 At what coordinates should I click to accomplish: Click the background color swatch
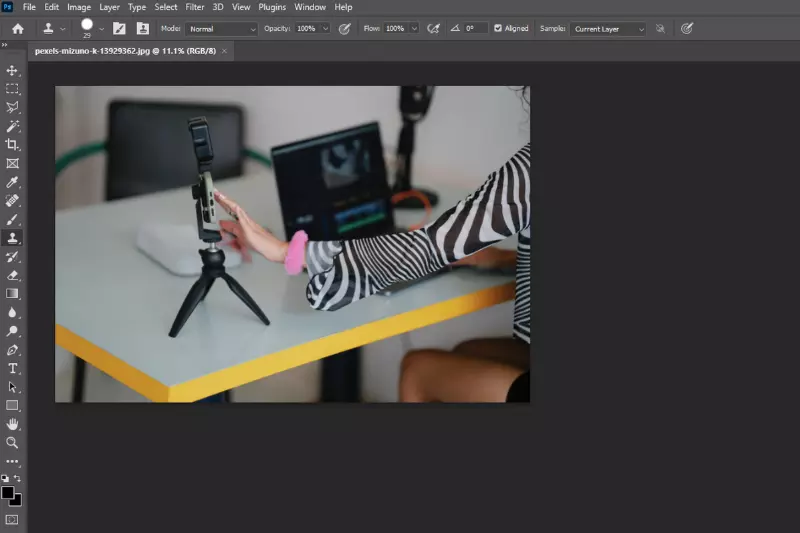(17, 501)
